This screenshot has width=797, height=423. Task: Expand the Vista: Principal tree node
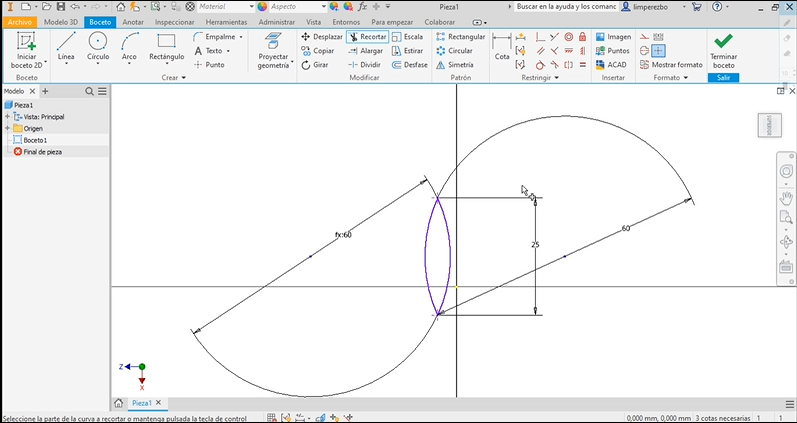[x=8, y=116]
